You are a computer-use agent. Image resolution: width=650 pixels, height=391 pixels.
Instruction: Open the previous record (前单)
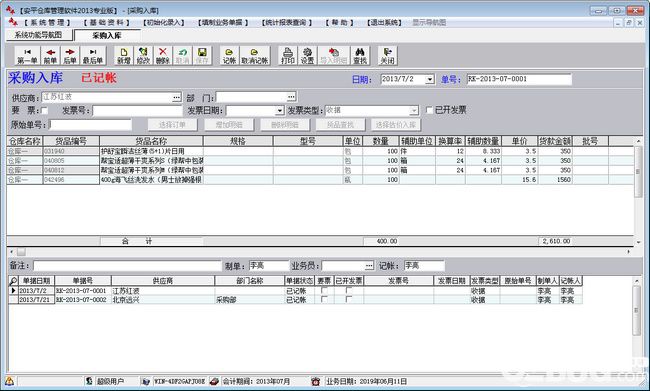tap(50, 56)
